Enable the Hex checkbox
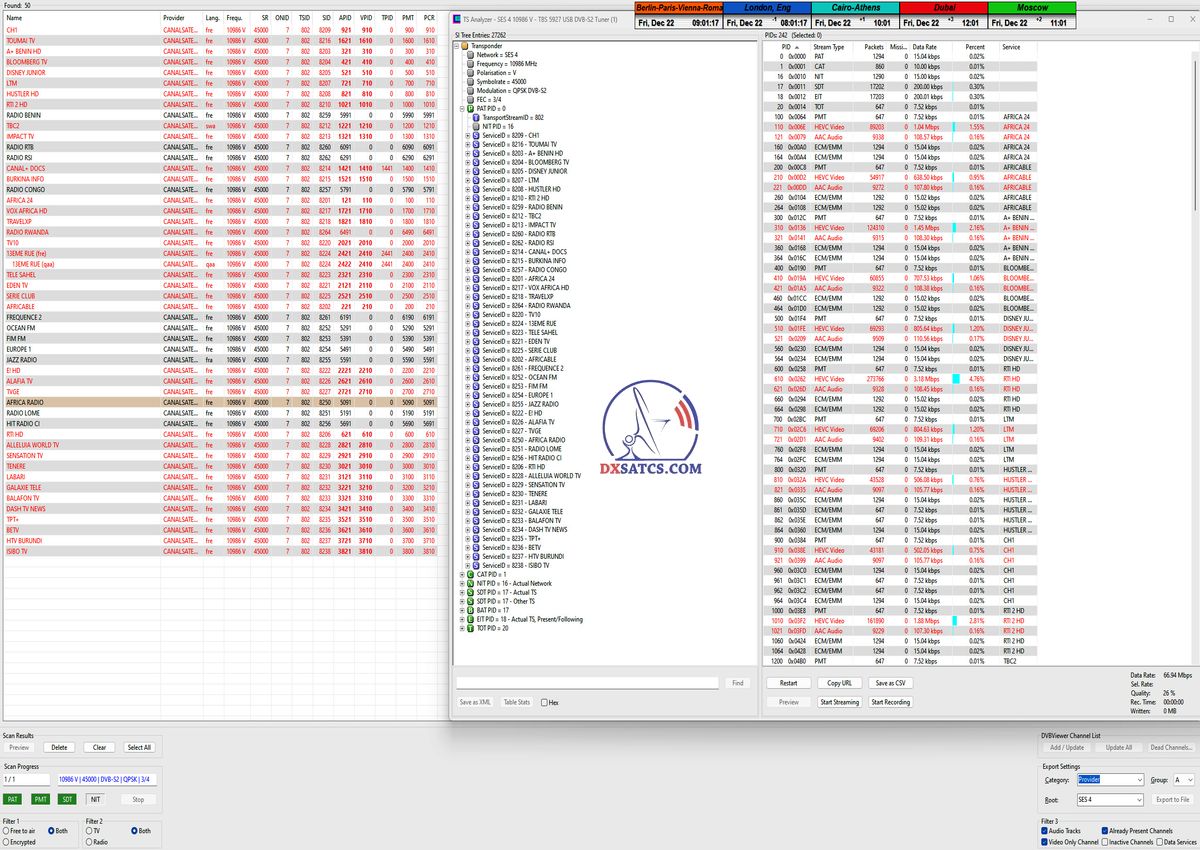 pyautogui.click(x=544, y=703)
